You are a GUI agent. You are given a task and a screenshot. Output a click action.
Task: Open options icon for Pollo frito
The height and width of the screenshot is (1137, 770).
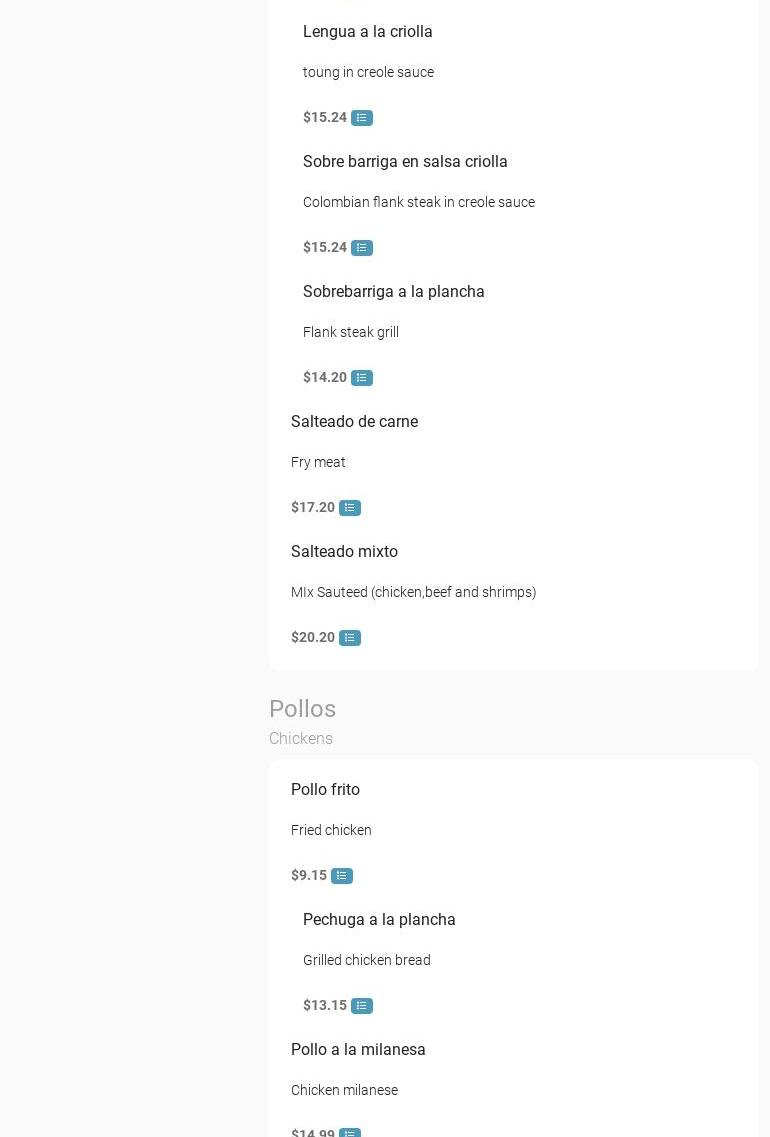pyautogui.click(x=342, y=876)
